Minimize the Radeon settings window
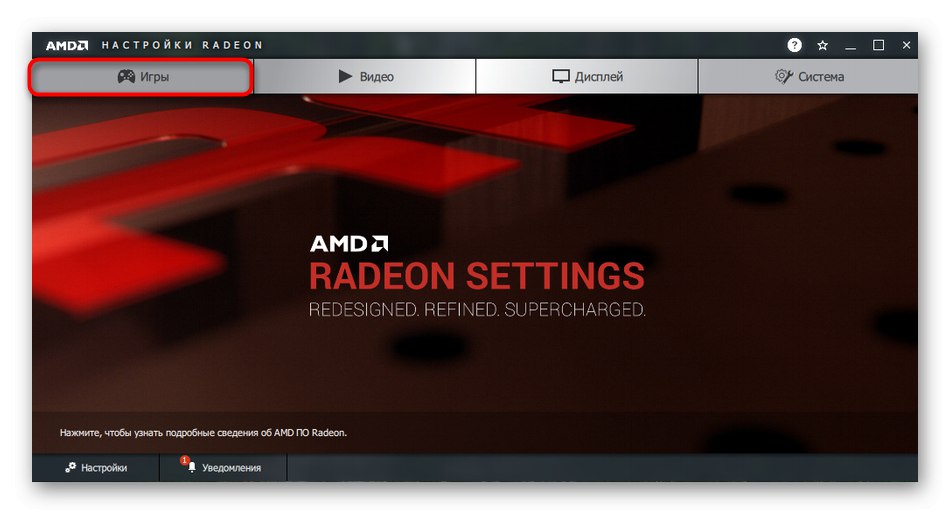Image resolution: width=950 pixels, height=514 pixels. click(x=851, y=45)
